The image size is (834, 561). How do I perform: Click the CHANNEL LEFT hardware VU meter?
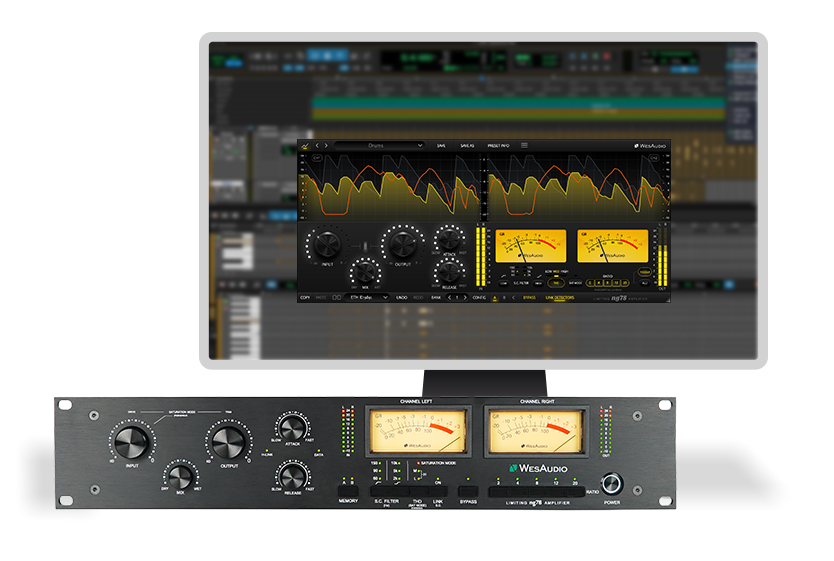pyautogui.click(x=418, y=431)
